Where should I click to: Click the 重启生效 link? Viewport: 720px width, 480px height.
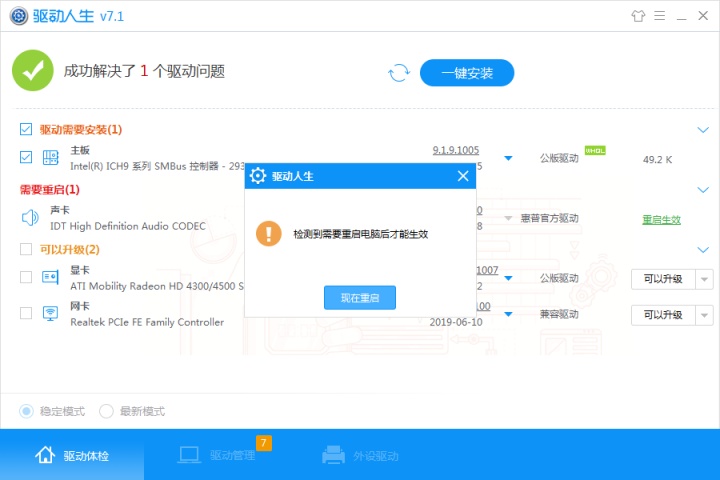[x=661, y=220]
